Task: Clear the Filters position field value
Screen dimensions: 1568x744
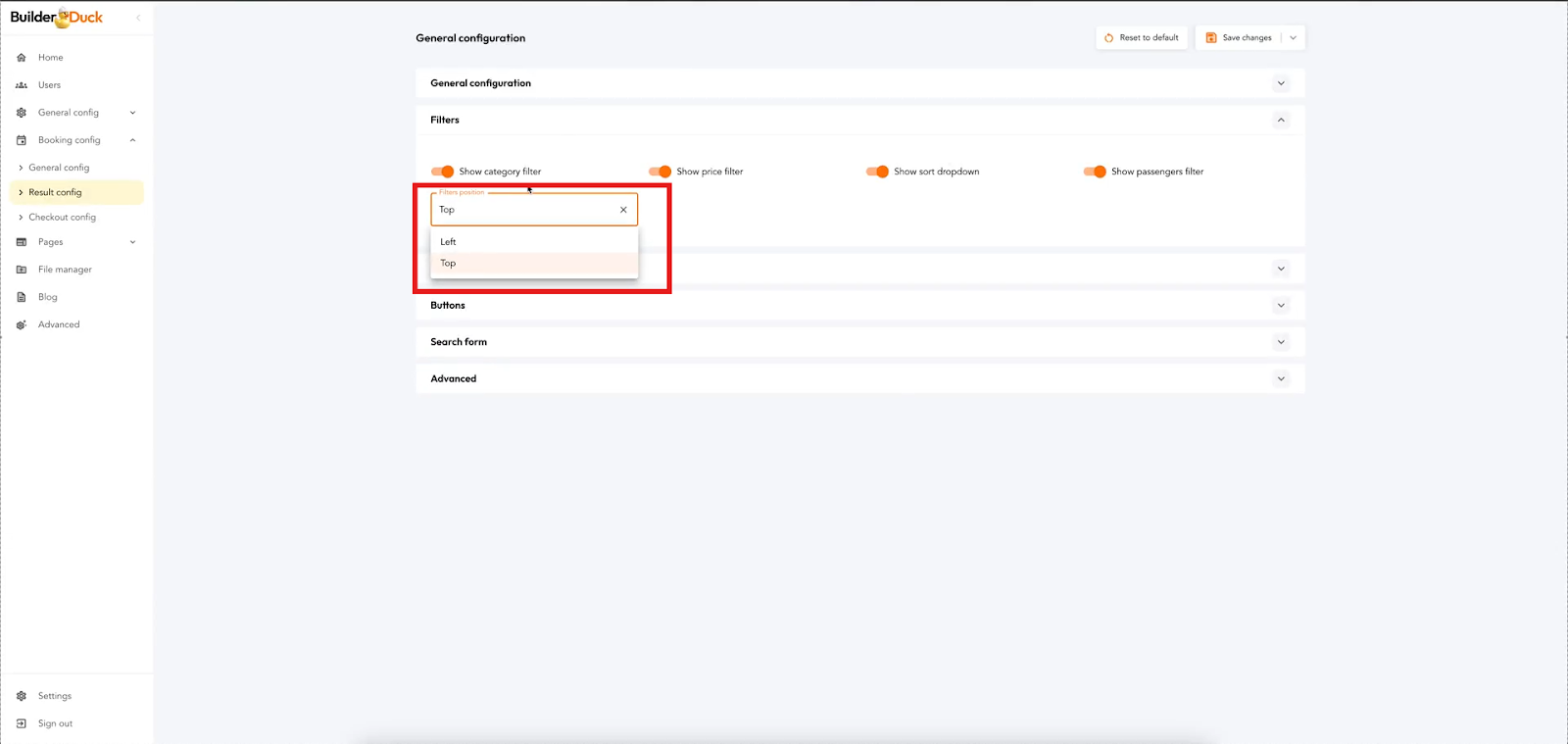Action: pyautogui.click(x=623, y=210)
